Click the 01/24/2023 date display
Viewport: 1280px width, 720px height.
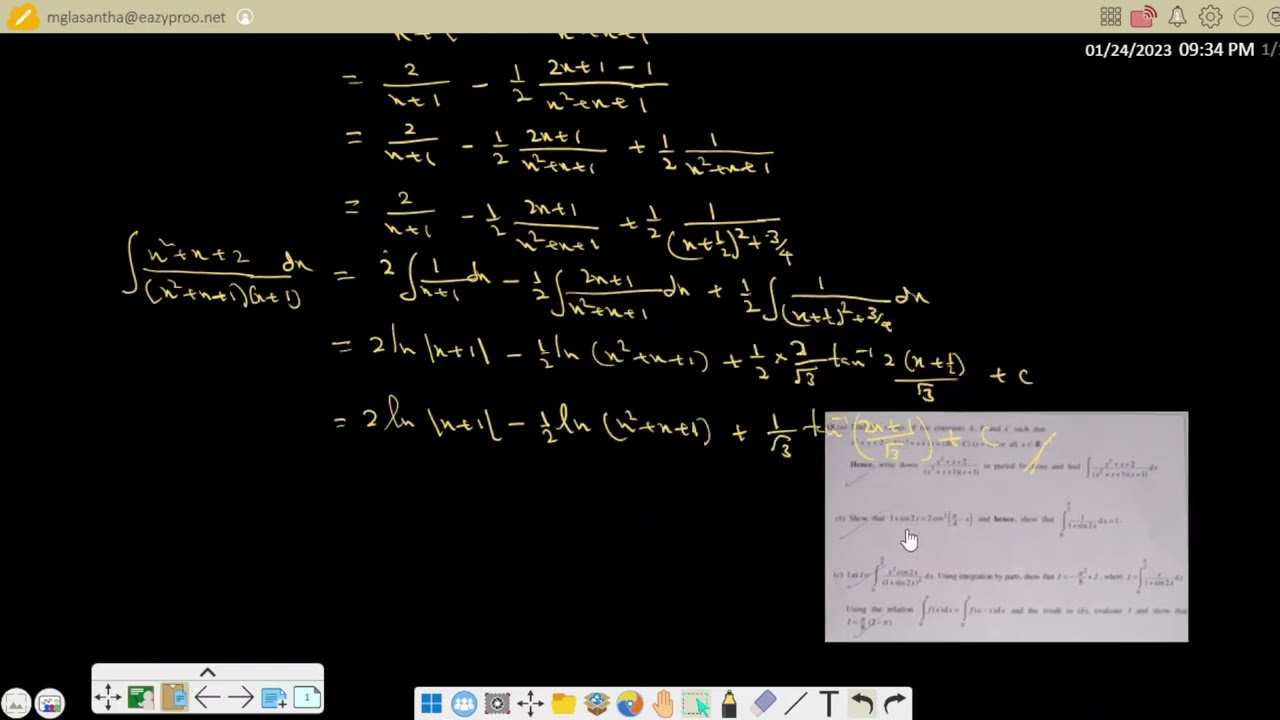click(1128, 50)
